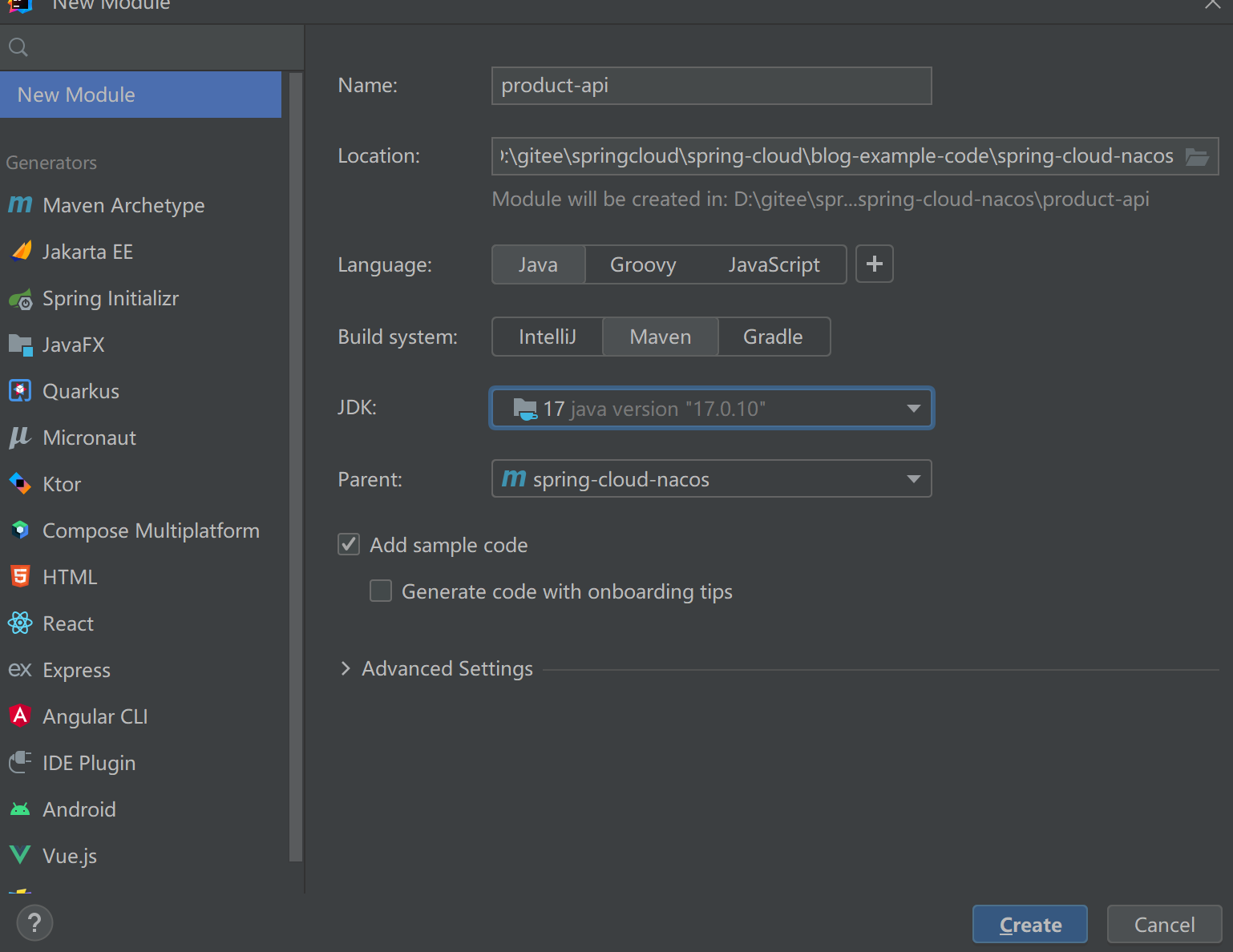Click the React atom icon
Image resolution: width=1233 pixels, height=952 pixels.
[20, 623]
